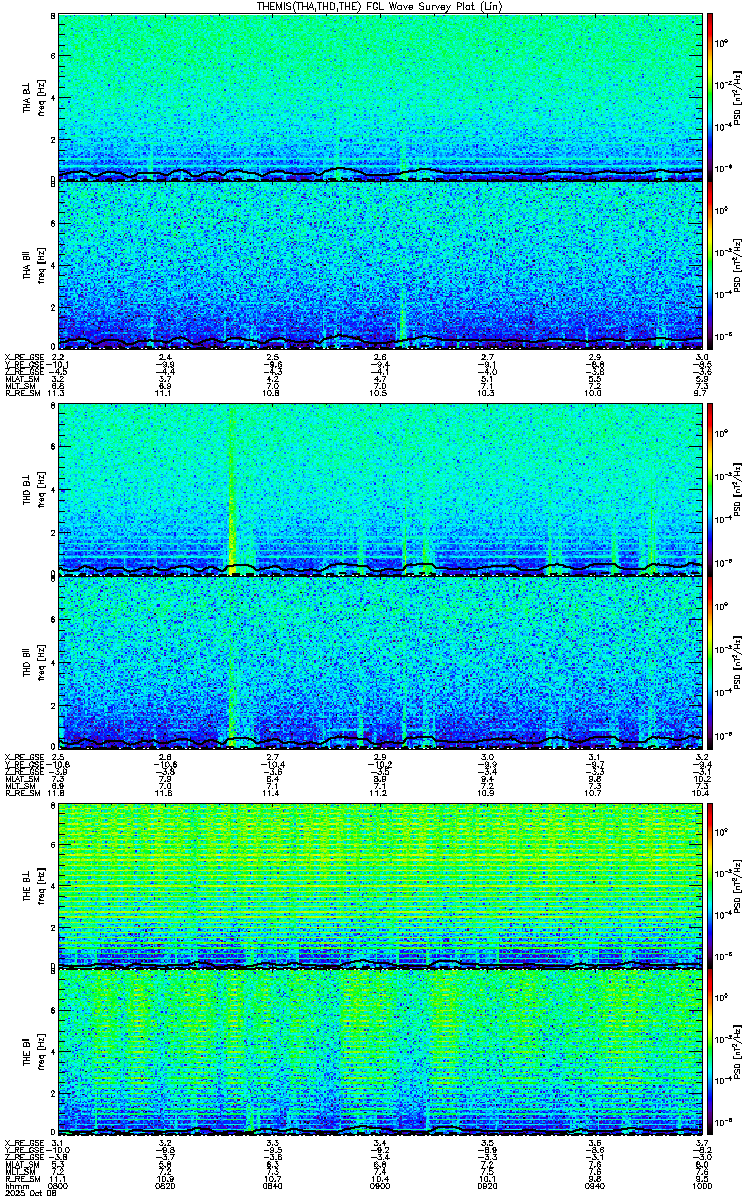This screenshot has width=750, height=1200.
Task: Click the THA BII spectrogram panel
Action: click(380, 265)
